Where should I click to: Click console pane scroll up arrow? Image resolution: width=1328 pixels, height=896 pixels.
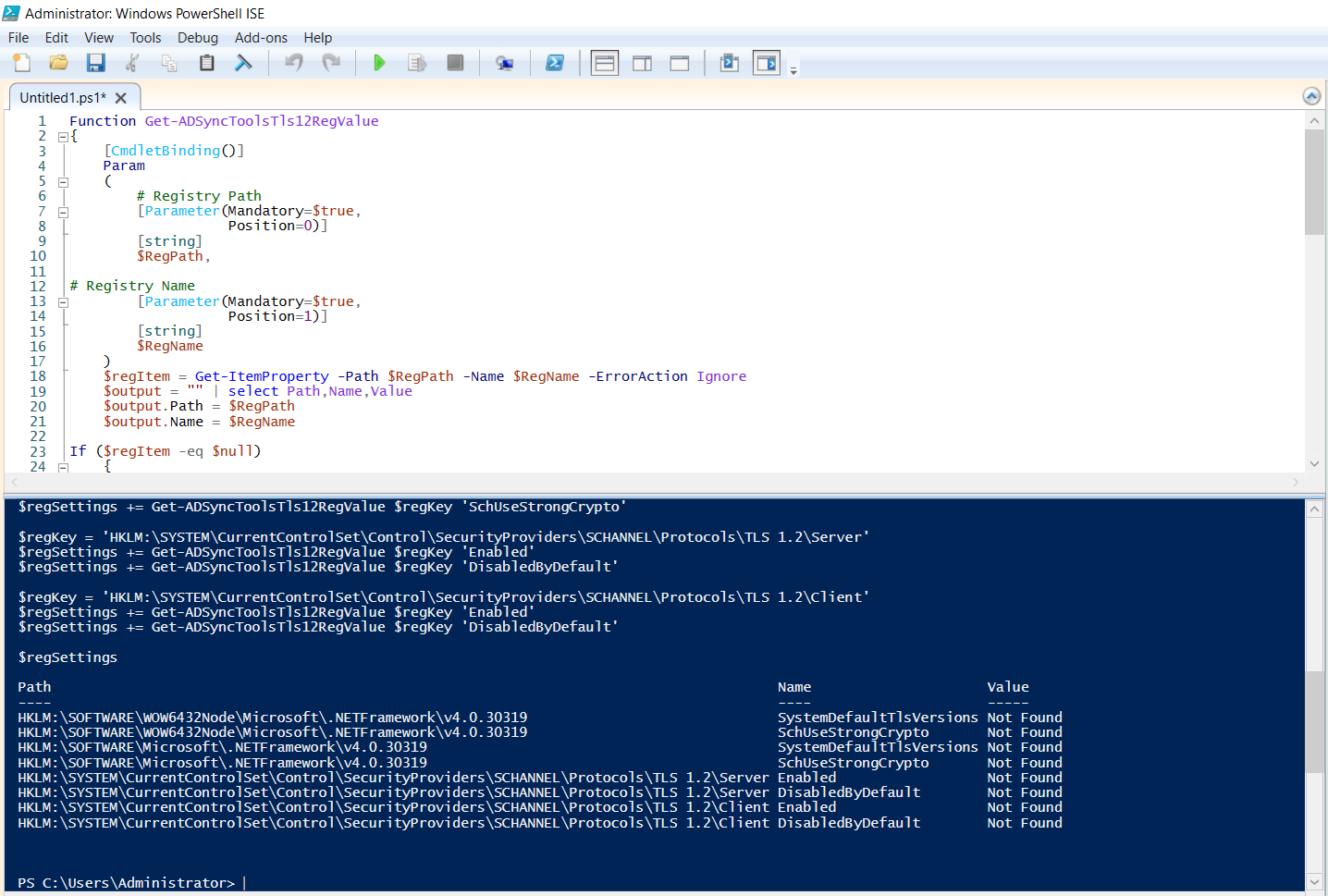1314,509
